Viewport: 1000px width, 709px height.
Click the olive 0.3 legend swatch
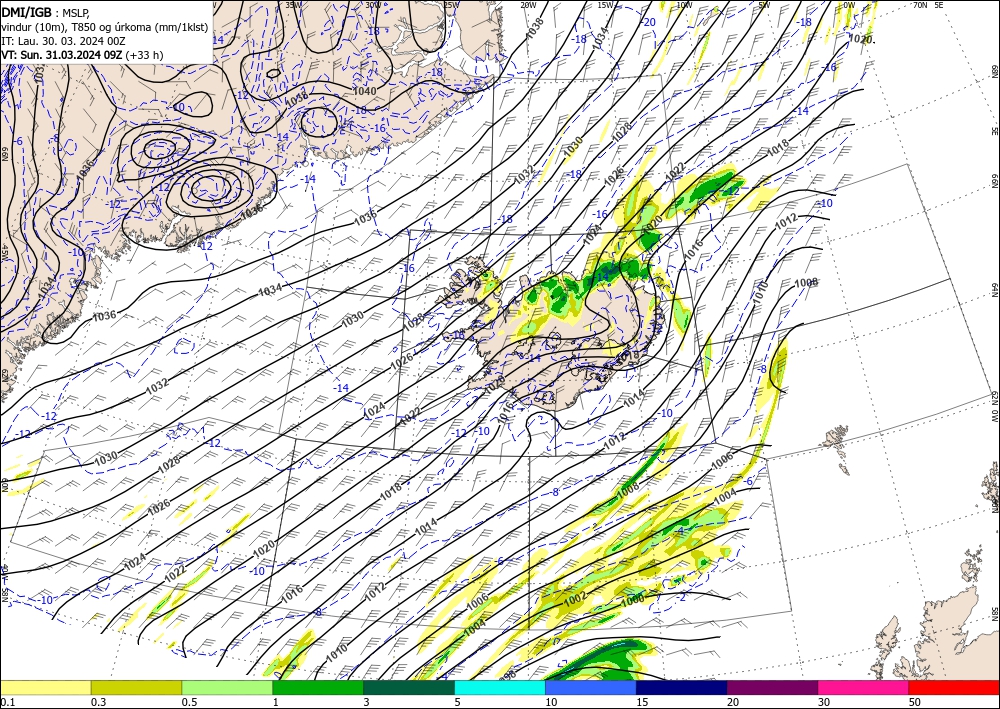click(x=136, y=687)
